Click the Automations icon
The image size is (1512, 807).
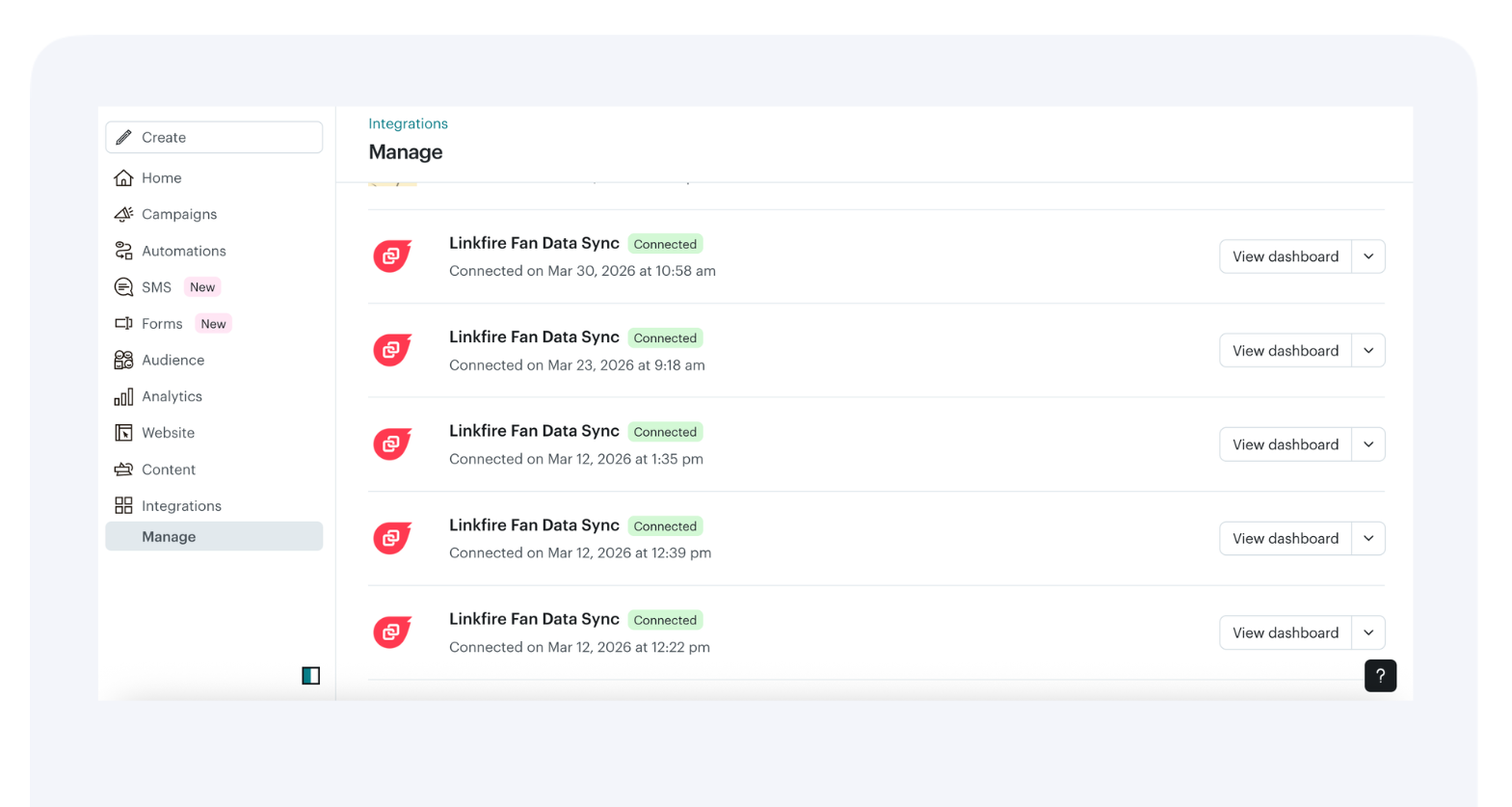123,251
